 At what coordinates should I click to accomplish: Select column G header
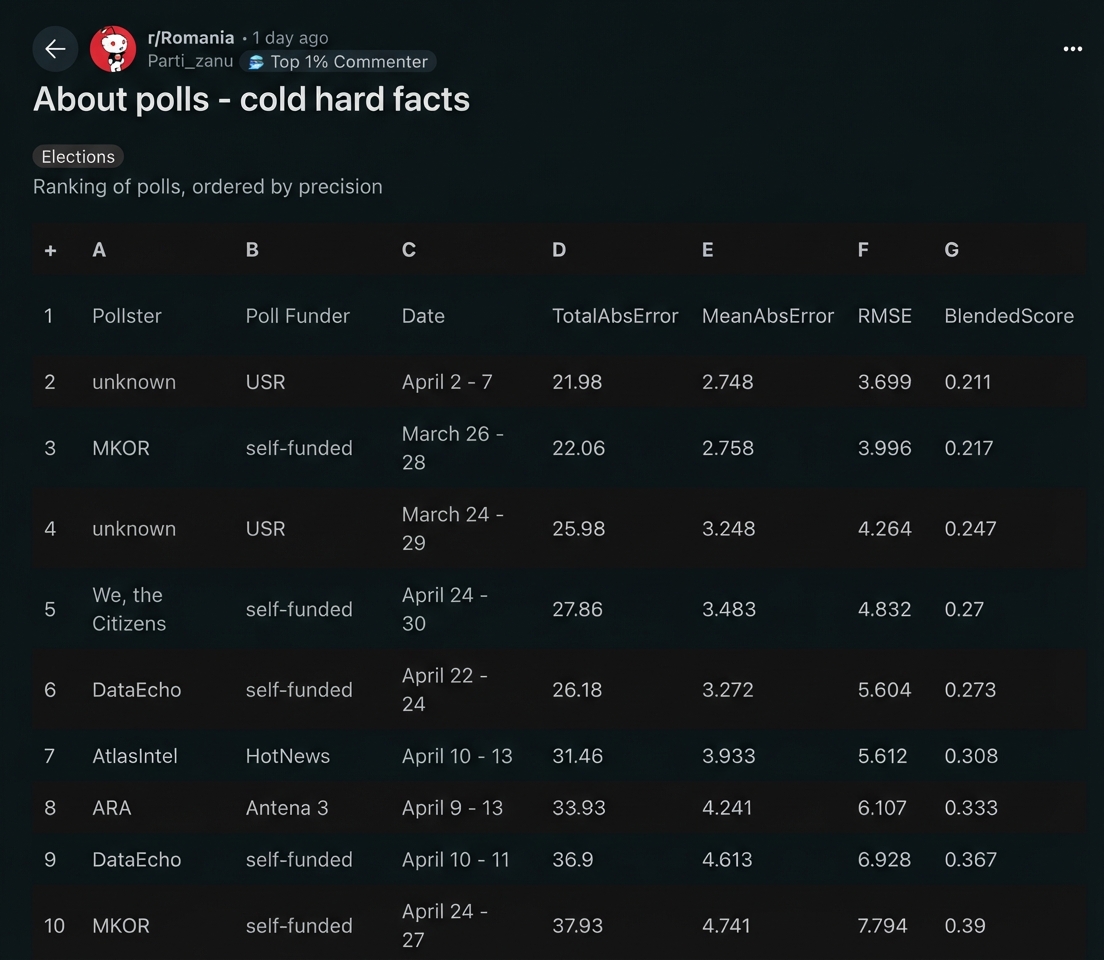click(951, 250)
